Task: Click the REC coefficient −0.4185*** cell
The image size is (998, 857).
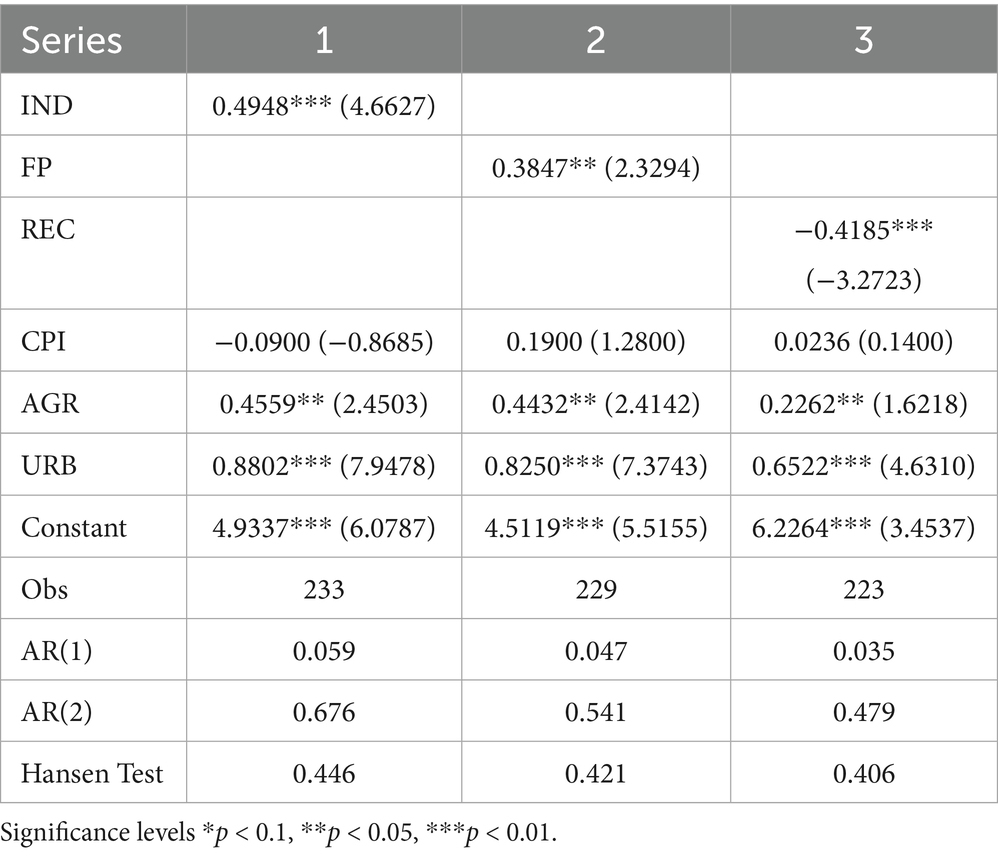Action: click(864, 254)
